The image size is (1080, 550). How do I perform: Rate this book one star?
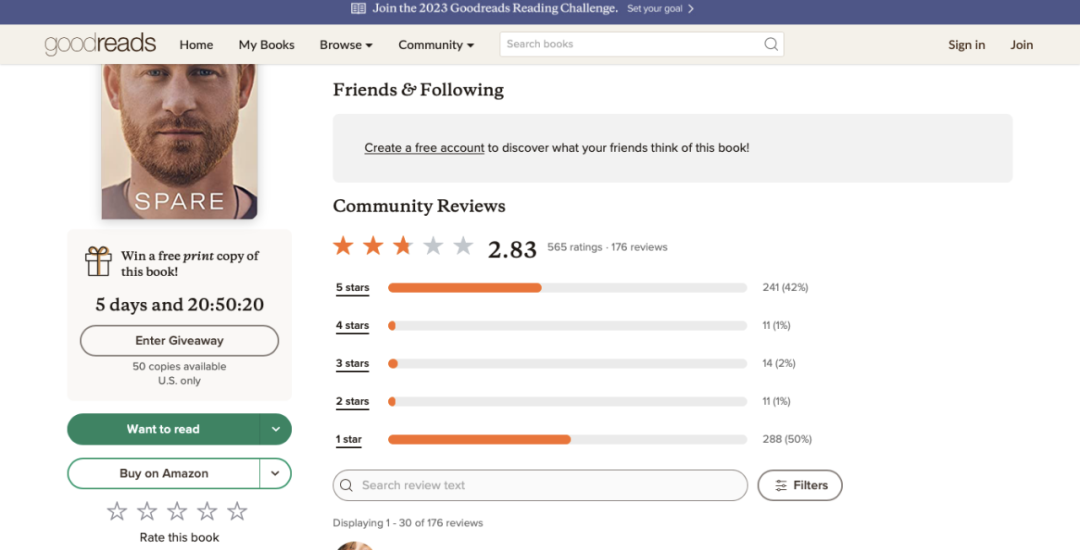point(117,511)
